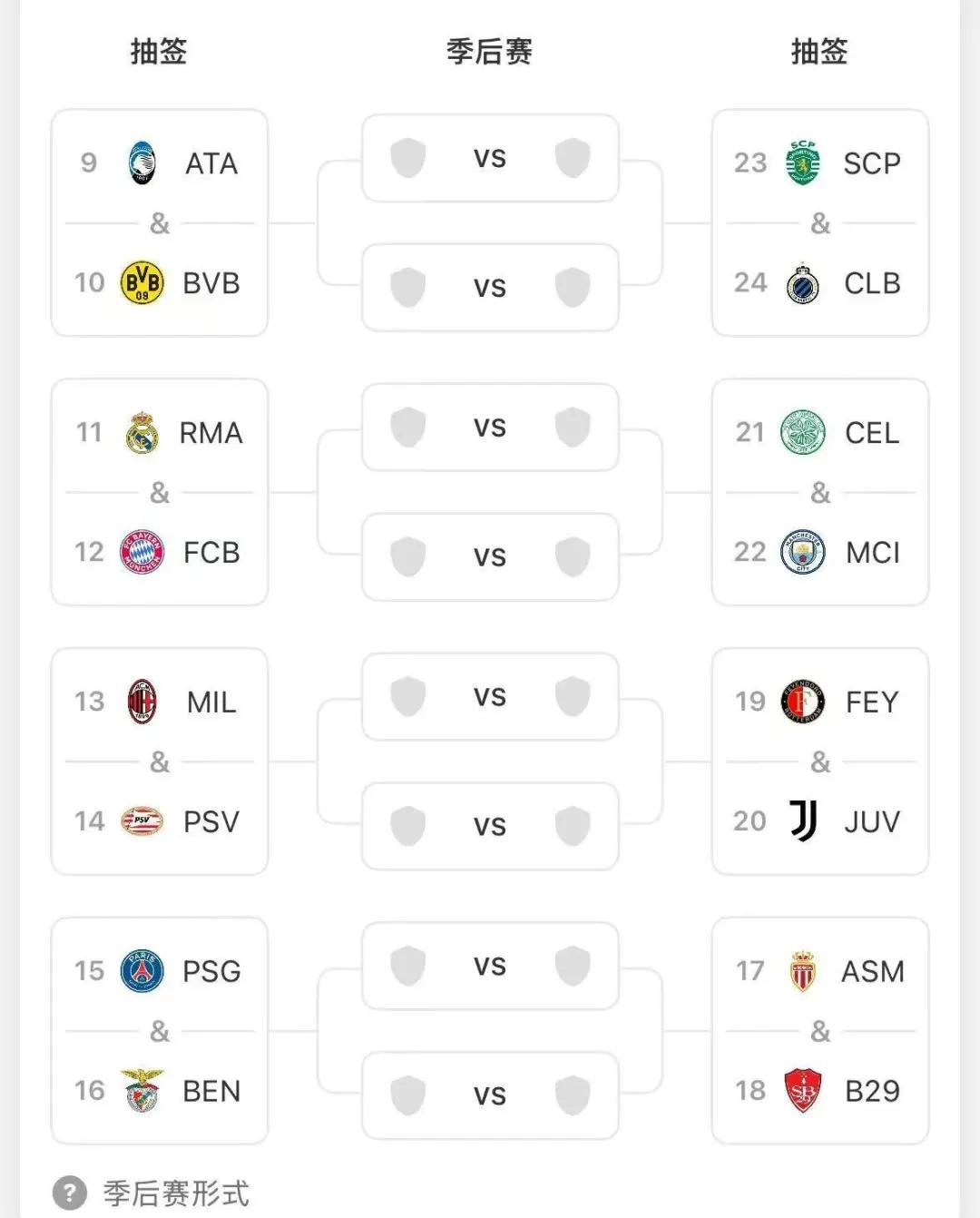
Task: Click the Juventus (JUV) logo
Action: point(803,821)
